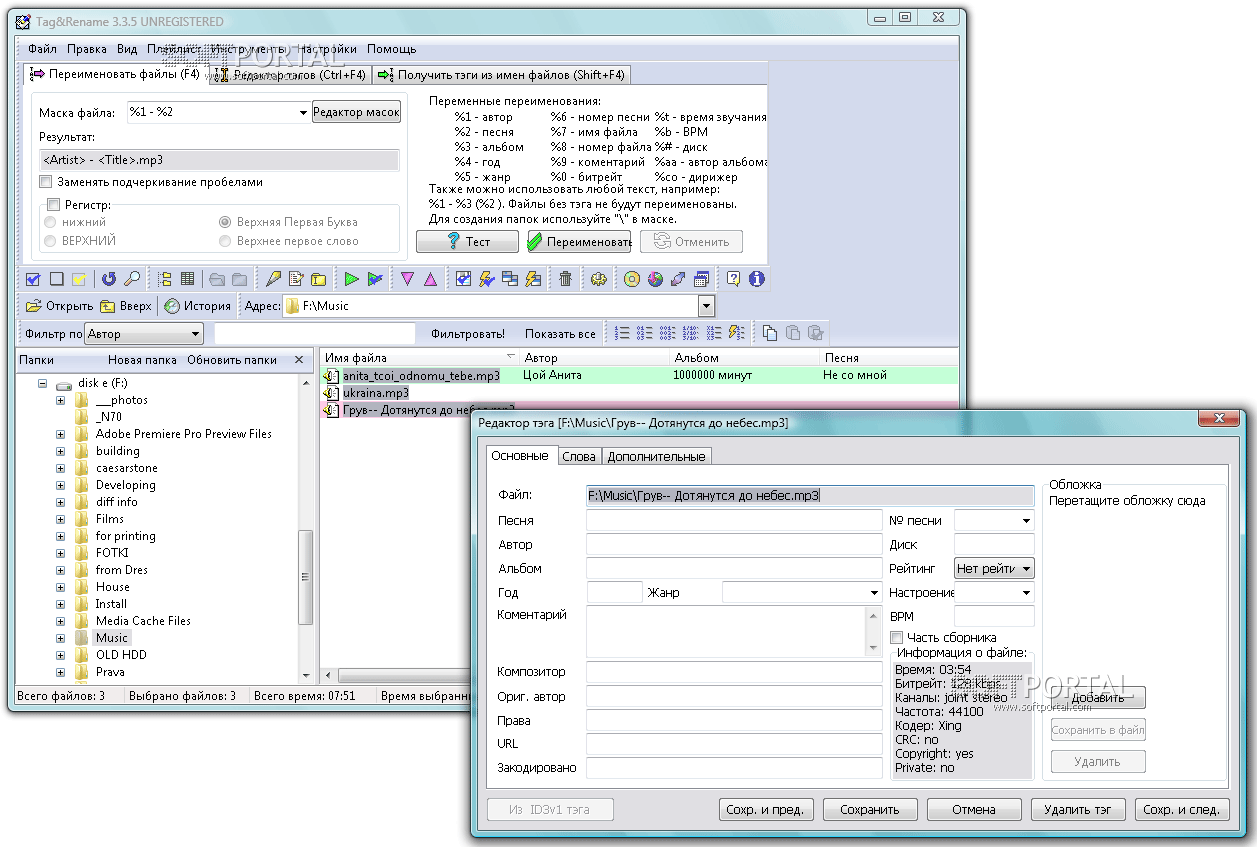1257x847 pixels.
Task: Select 'Верхняя Первая Буква' radio option
Action: (225, 222)
